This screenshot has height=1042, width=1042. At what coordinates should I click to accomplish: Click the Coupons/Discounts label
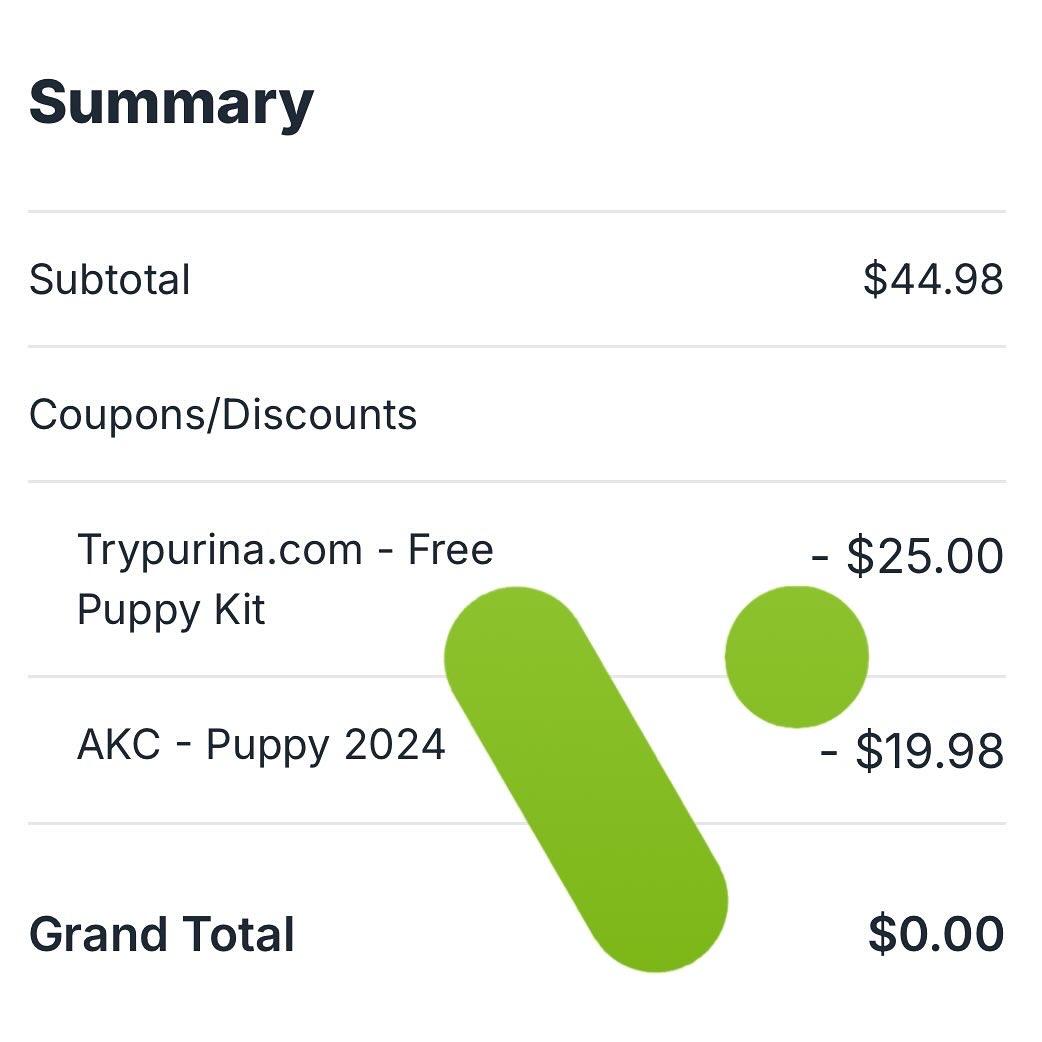point(223,415)
